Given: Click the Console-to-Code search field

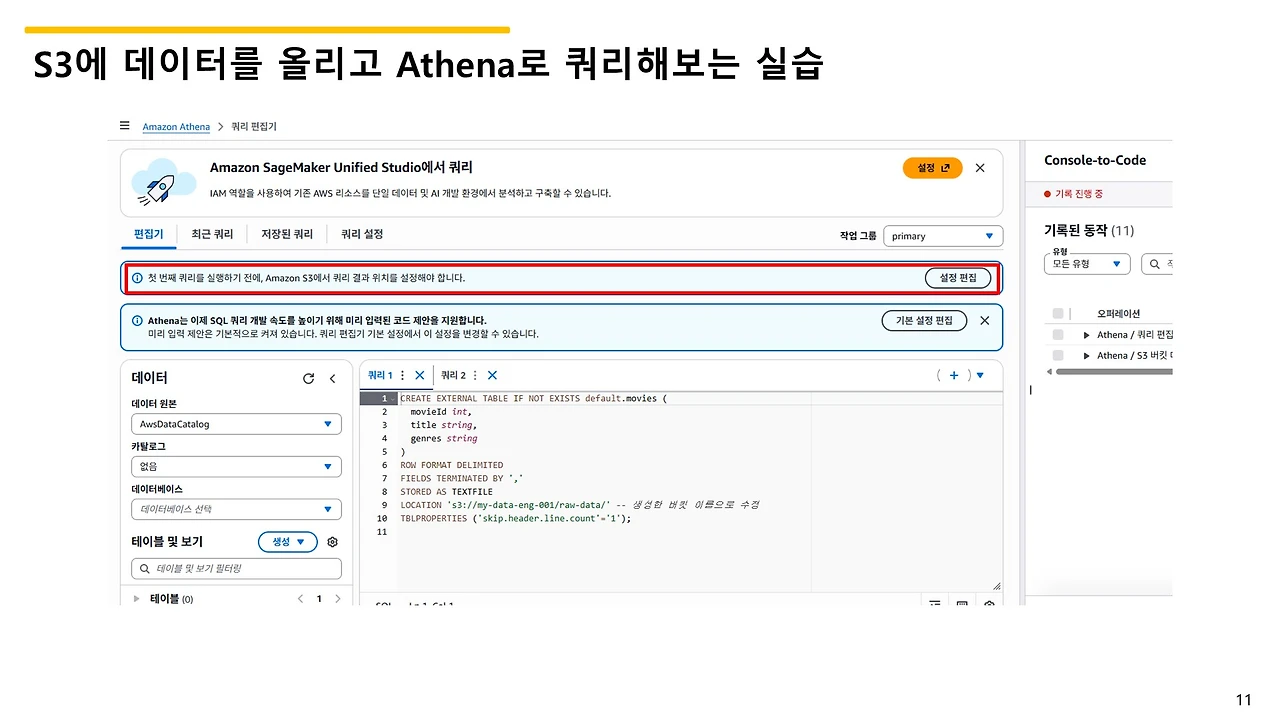Looking at the screenshot, I should (1158, 264).
